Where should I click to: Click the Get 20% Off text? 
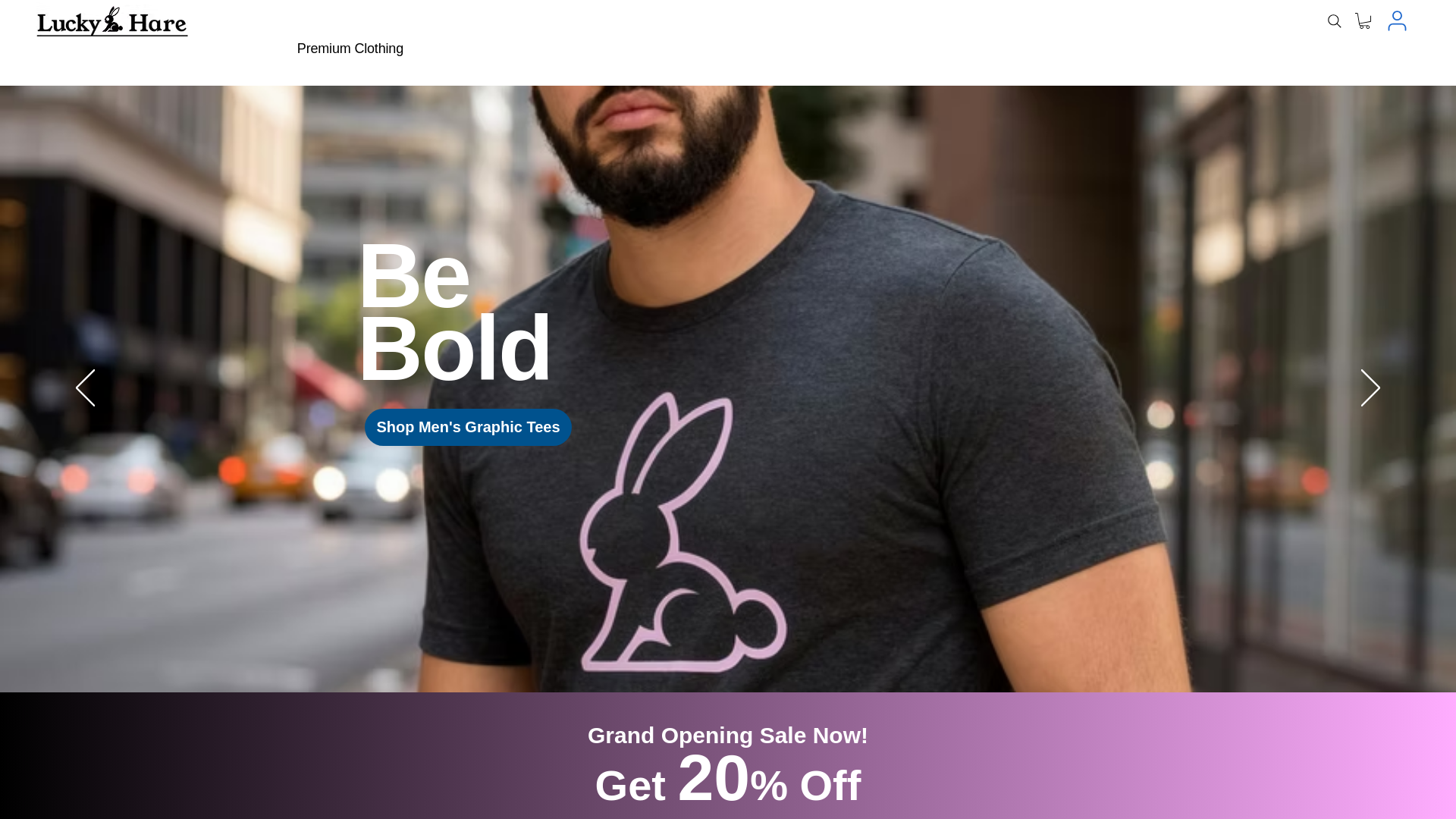[x=728, y=780]
